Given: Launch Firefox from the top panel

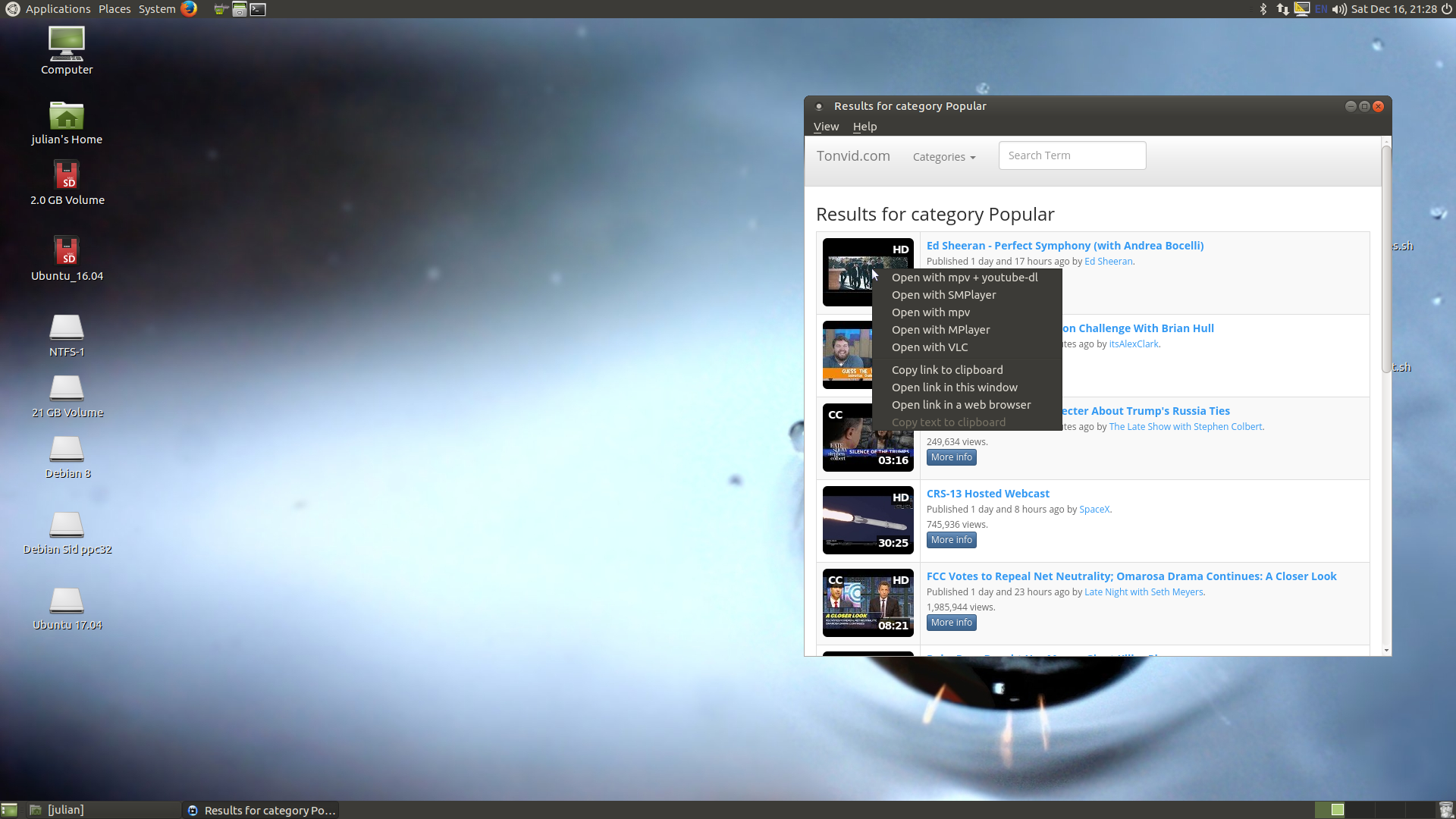Looking at the screenshot, I should point(189,9).
